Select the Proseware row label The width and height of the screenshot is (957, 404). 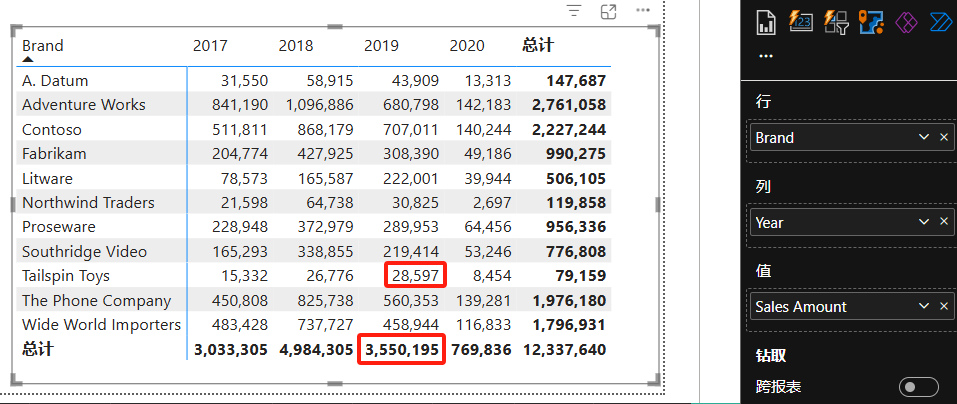(x=59, y=227)
